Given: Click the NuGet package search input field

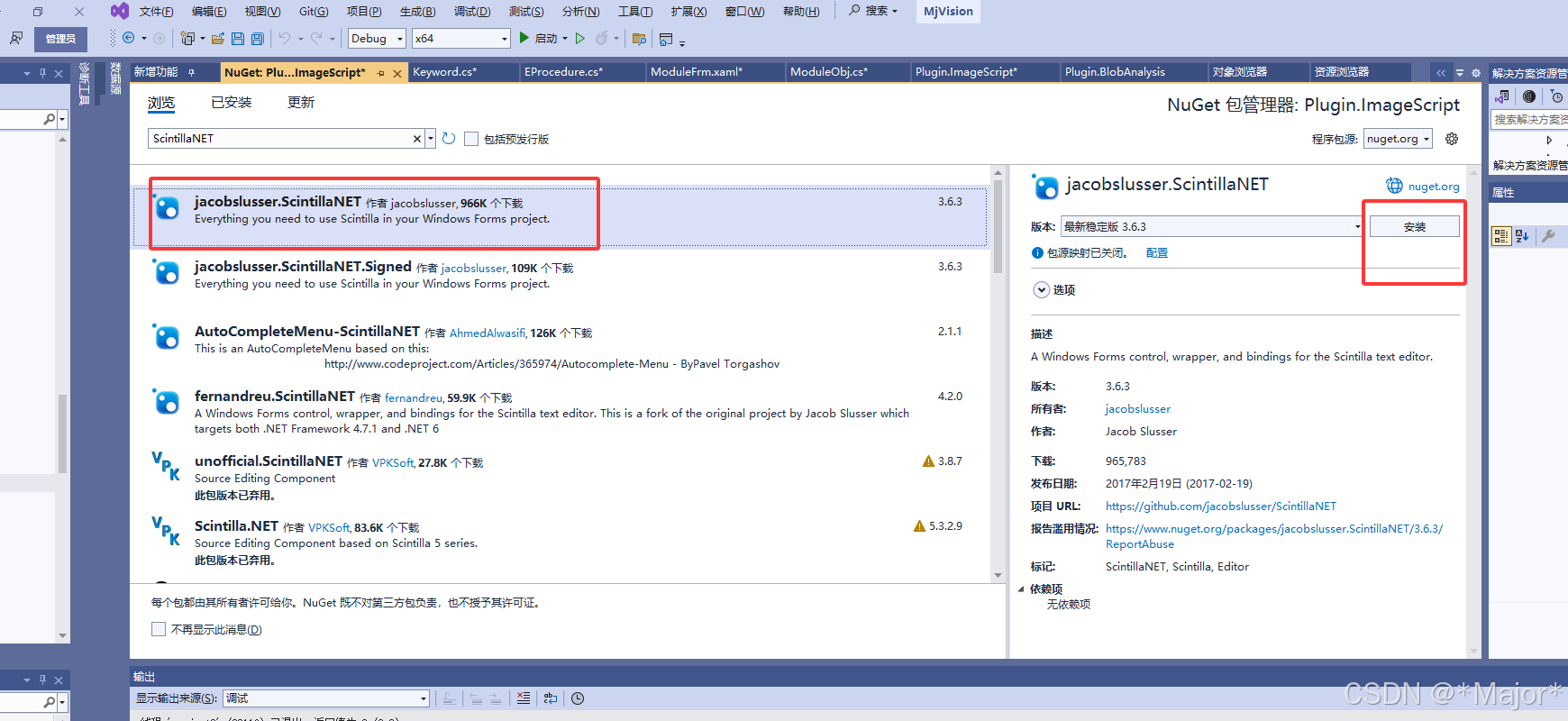Looking at the screenshot, I should click(281, 139).
